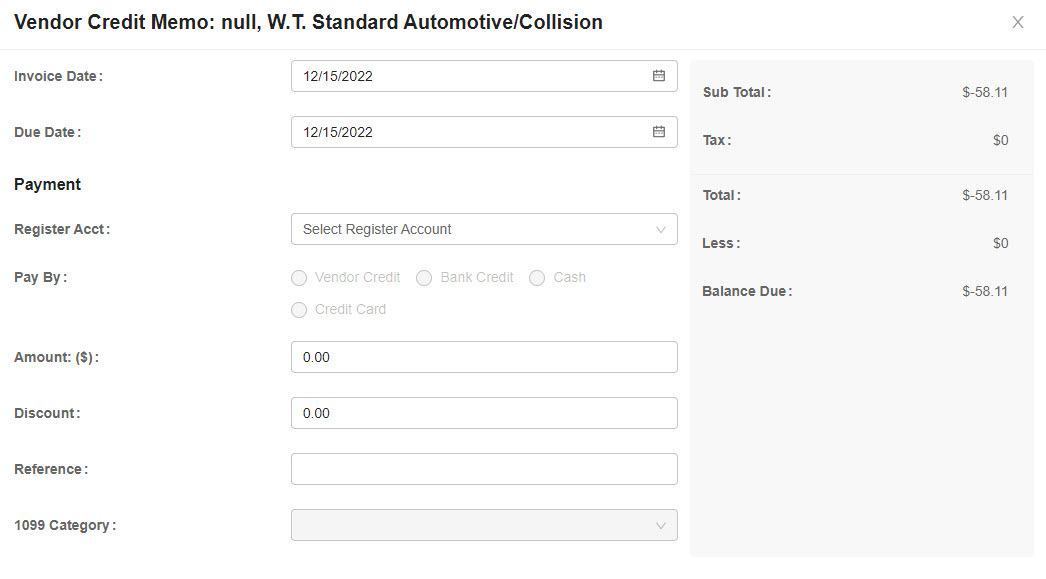The height and width of the screenshot is (579, 1046).
Task: Focus the Discount input field
Action: click(x=484, y=413)
